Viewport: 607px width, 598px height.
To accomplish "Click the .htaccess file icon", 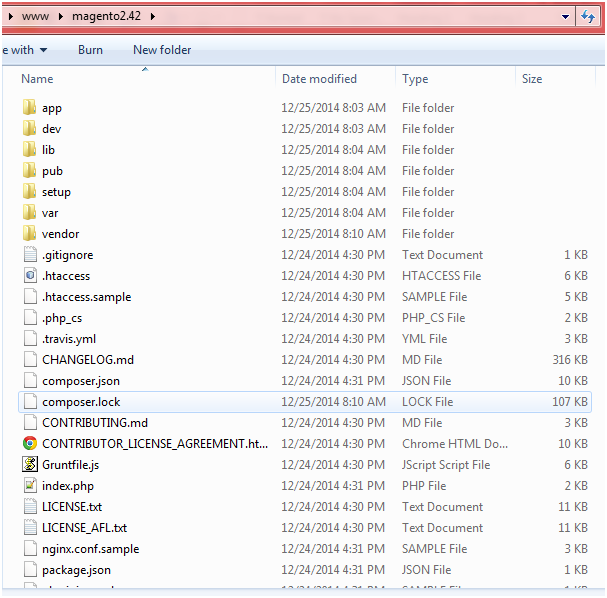I will (30, 276).
